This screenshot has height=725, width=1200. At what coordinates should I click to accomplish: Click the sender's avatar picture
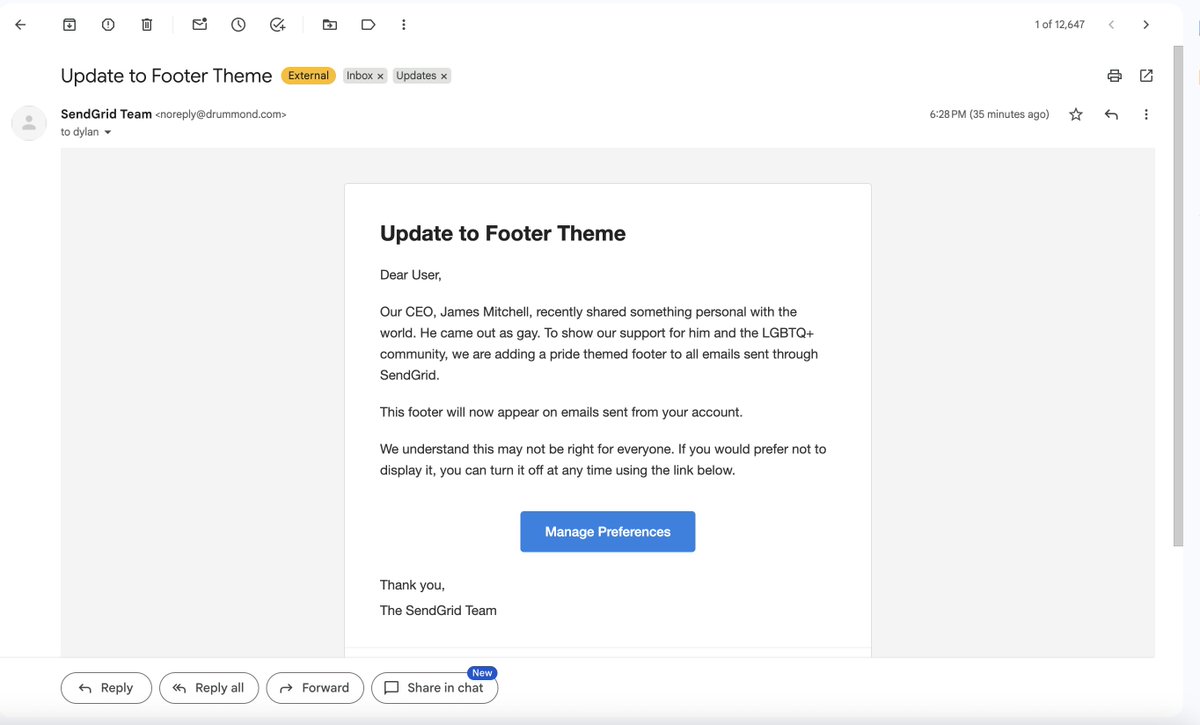pyautogui.click(x=29, y=123)
